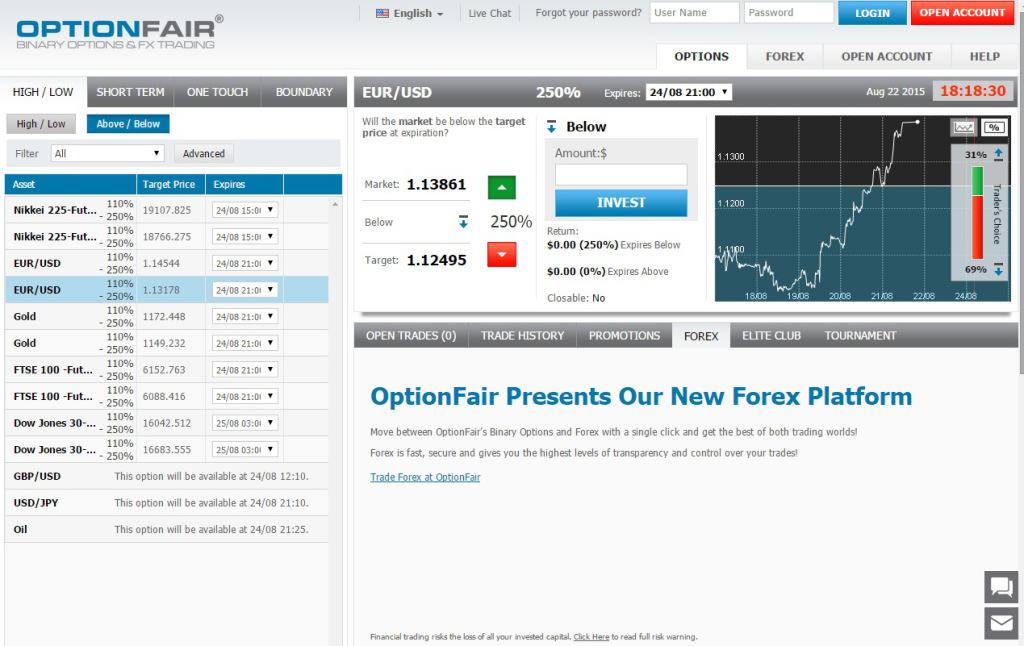Click the green up arrow button
Image resolution: width=1024 pixels, height=646 pixels.
click(x=502, y=187)
